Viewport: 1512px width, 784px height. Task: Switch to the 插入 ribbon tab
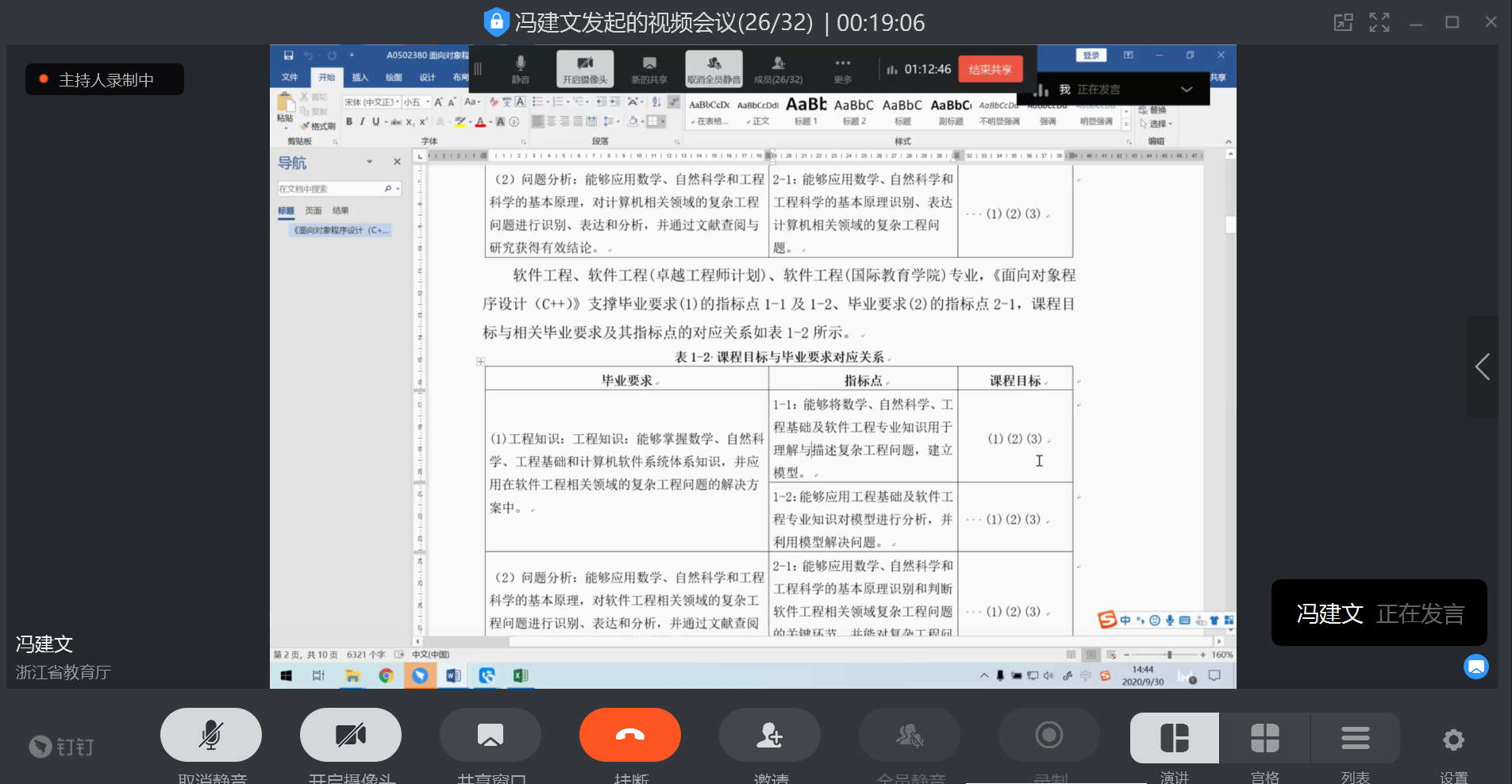click(360, 77)
